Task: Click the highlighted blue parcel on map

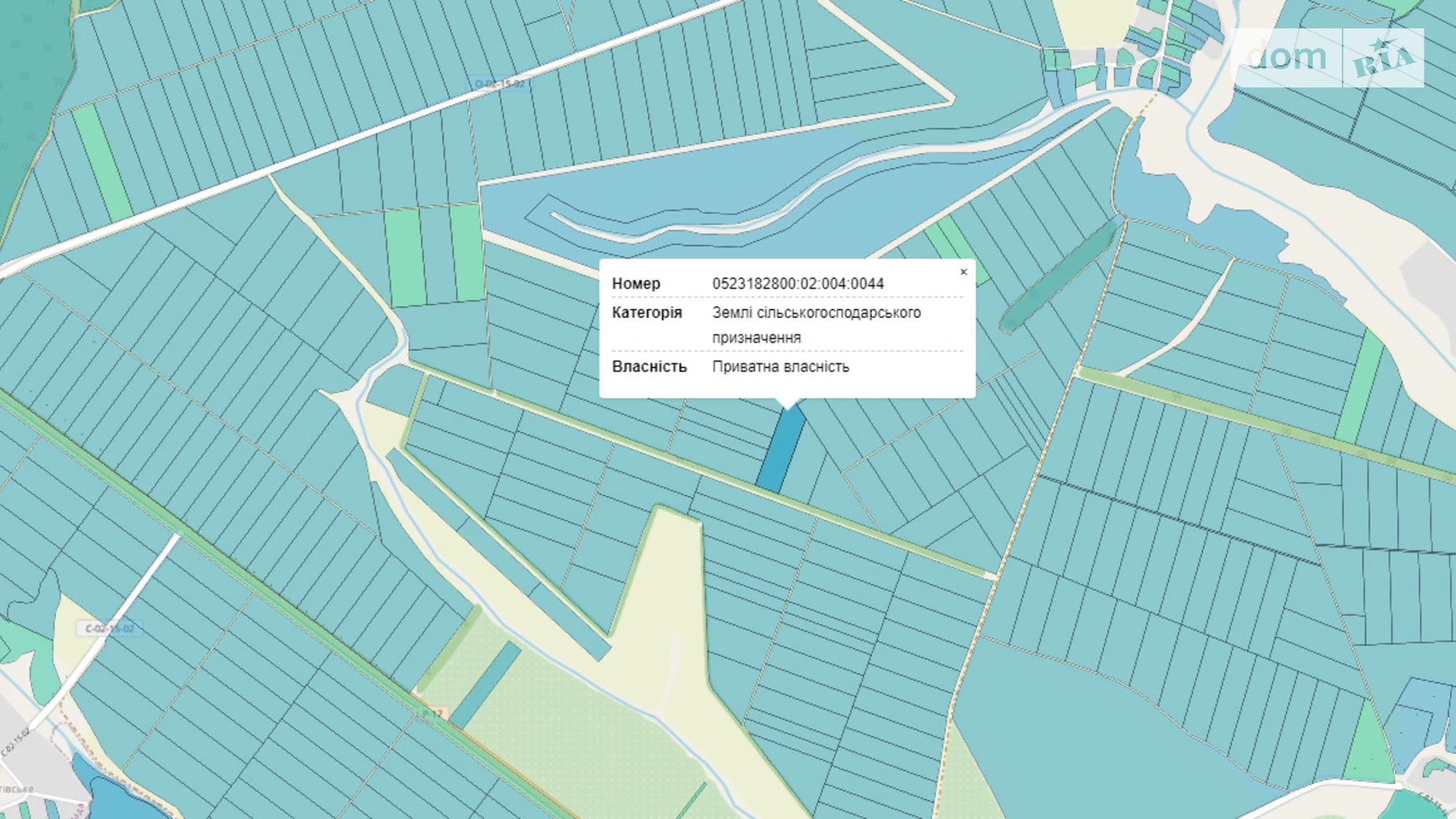Action: [x=781, y=450]
